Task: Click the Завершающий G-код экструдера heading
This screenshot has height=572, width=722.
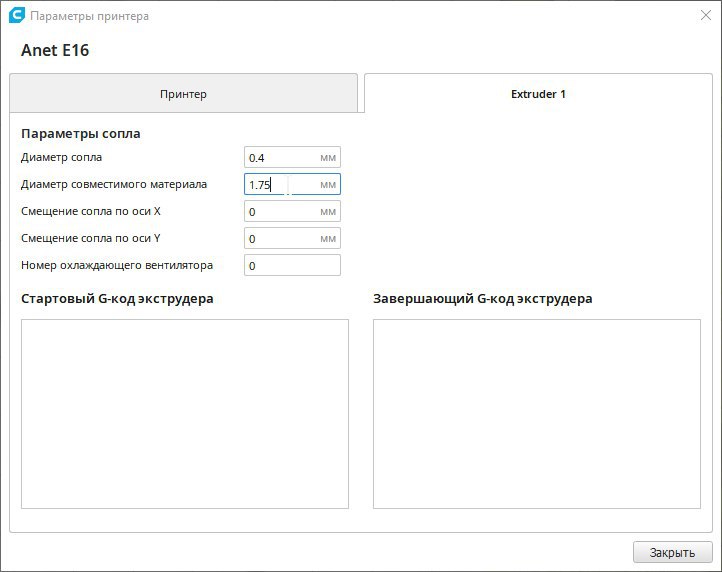Action: (x=483, y=298)
